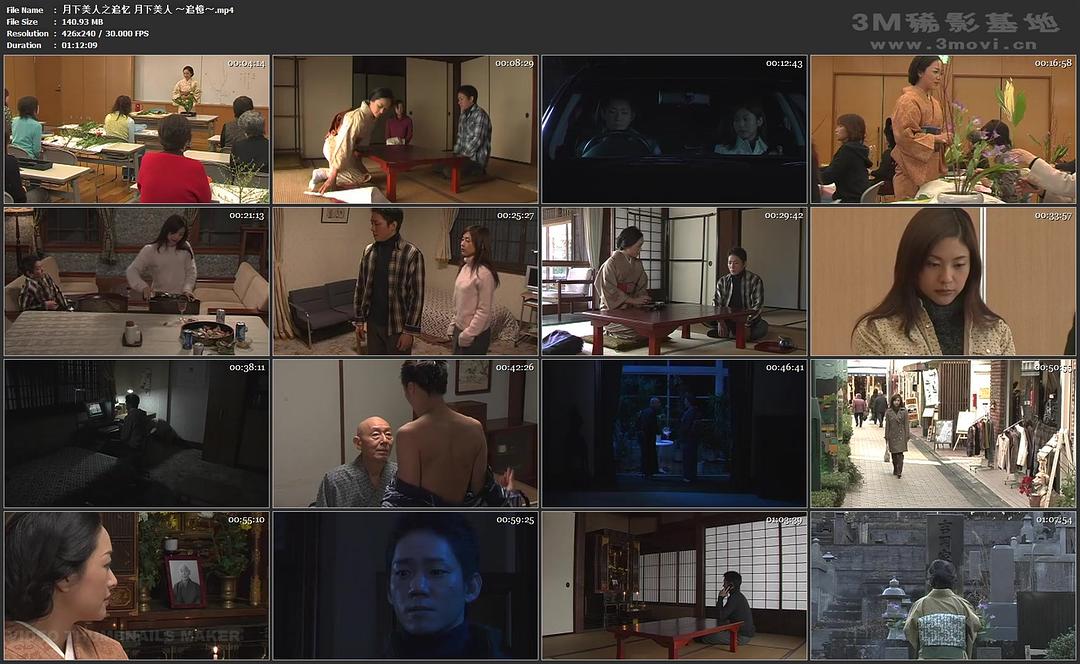Open the woman close-up thumbnail at 00:33:57
The width and height of the screenshot is (1080, 664).
[x=942, y=281]
